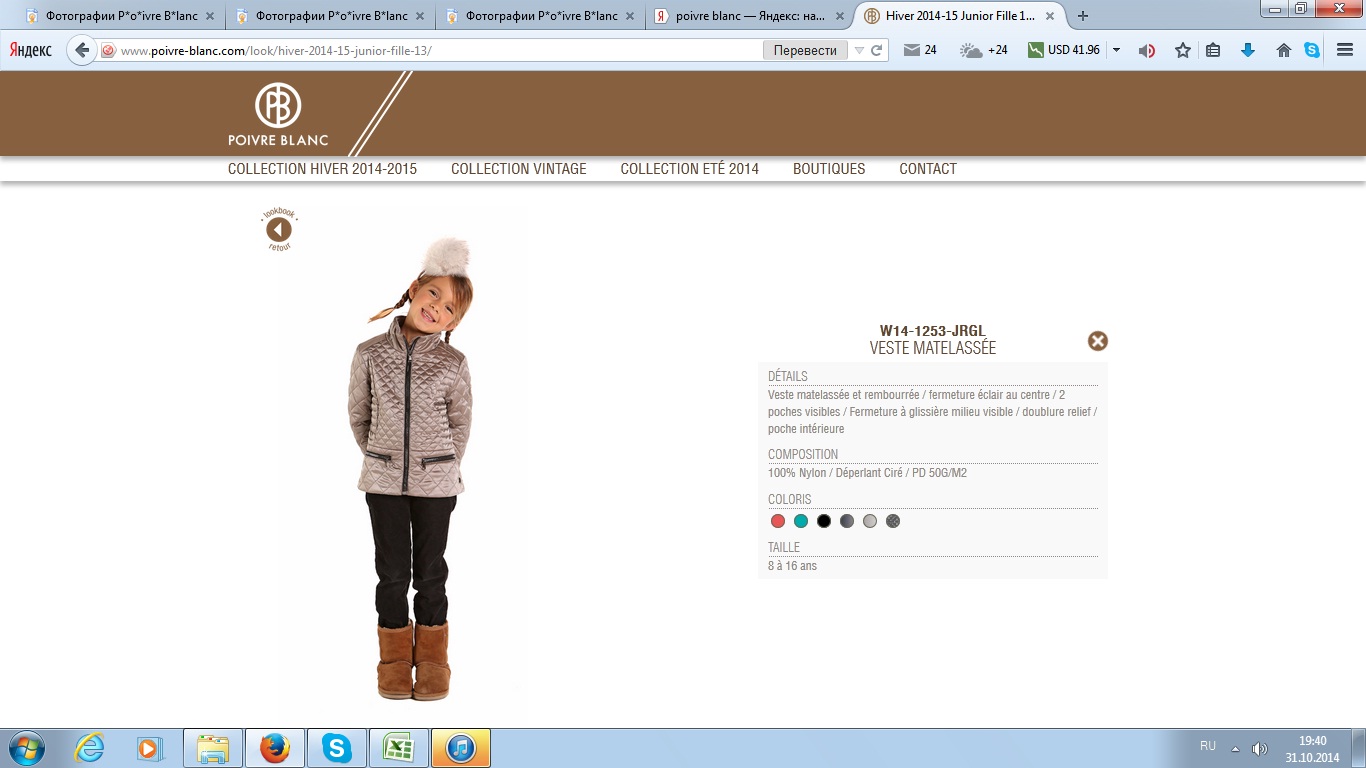Viewport: 1366px width, 768px height.
Task: Select the patterned gray coloris swatch
Action: 893,521
